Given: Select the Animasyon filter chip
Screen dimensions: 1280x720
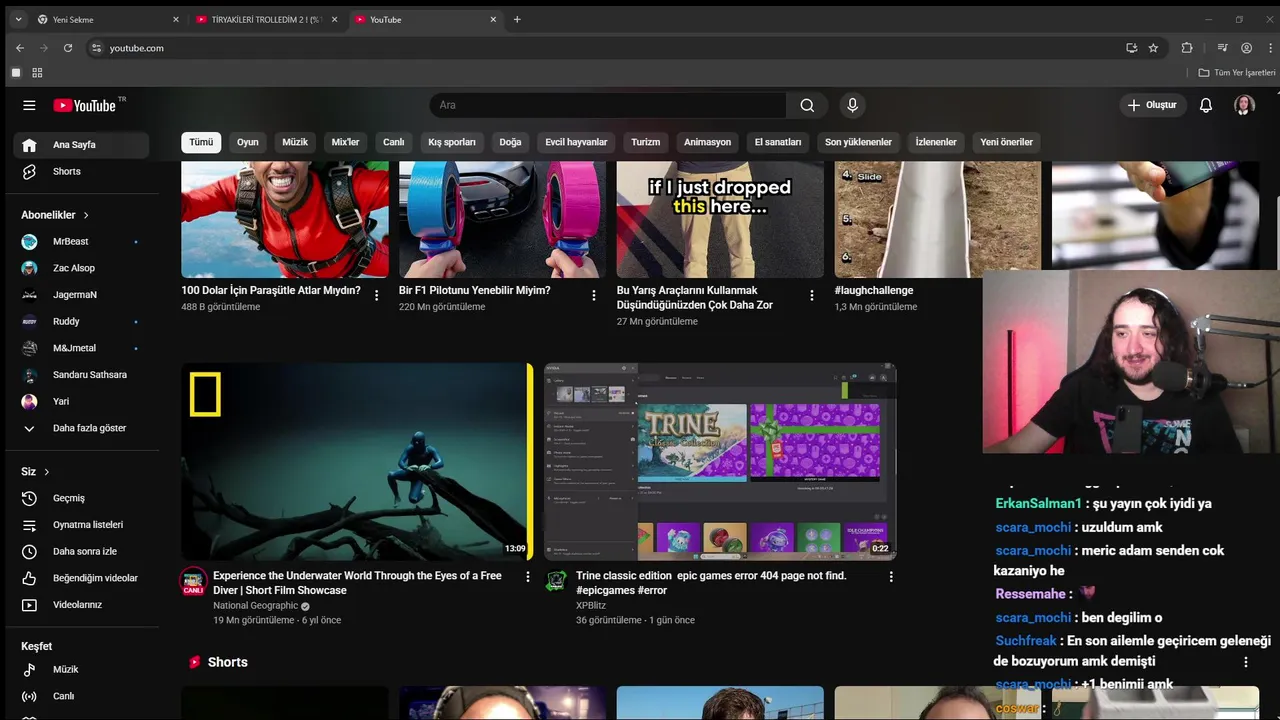Looking at the screenshot, I should click(708, 142).
